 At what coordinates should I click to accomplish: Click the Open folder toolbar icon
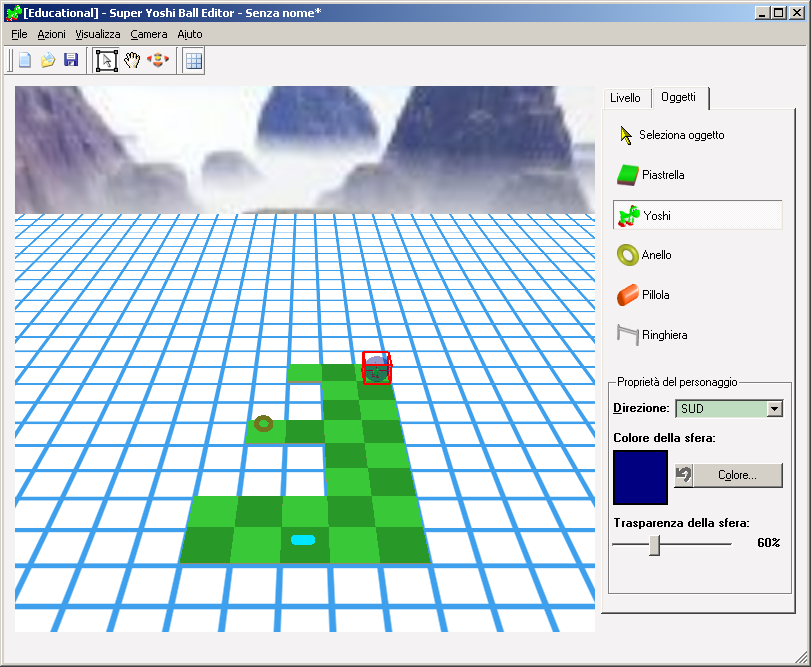(x=48, y=60)
